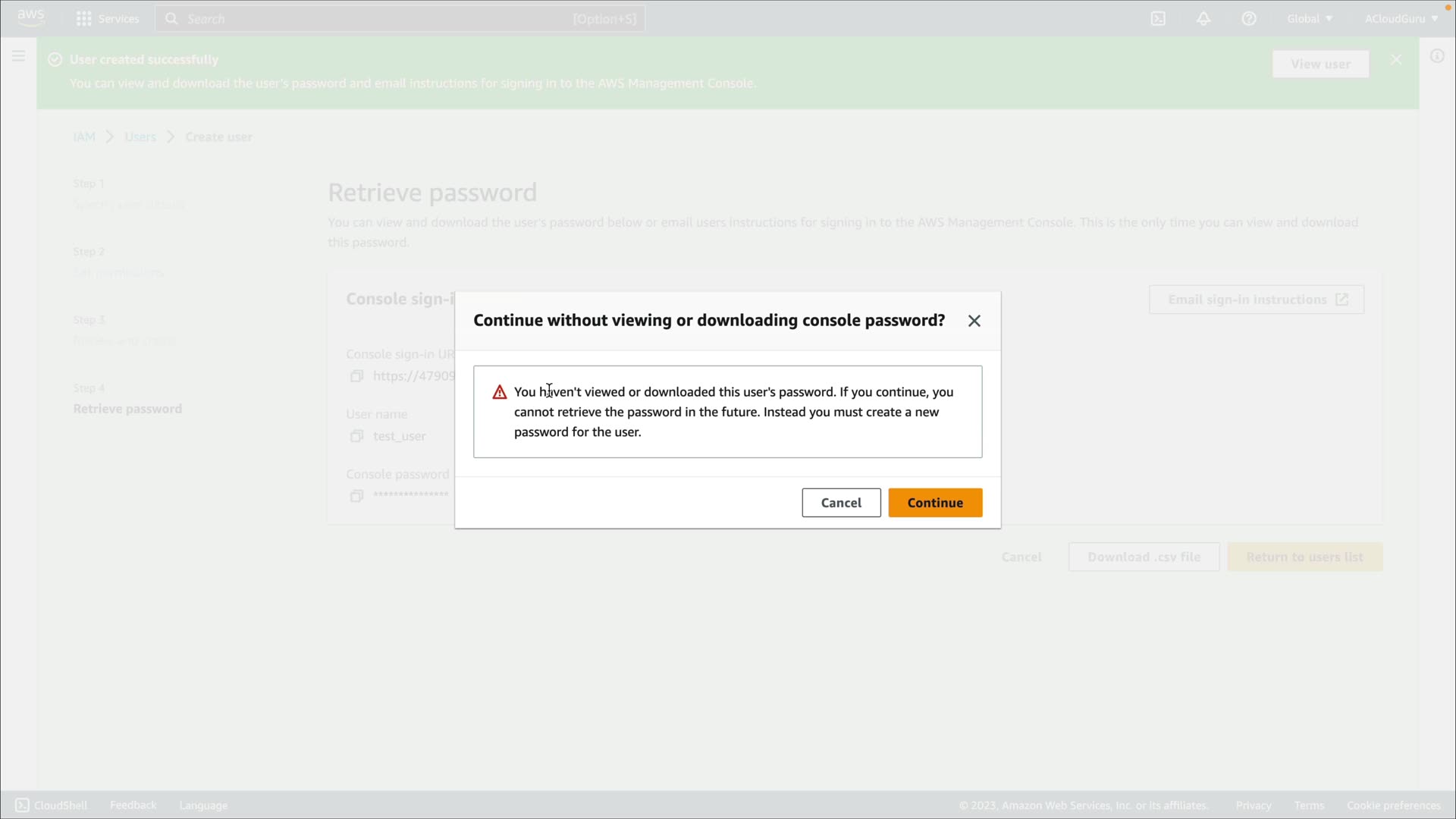Viewport: 1456px width, 819px height.
Task: Click the View user button
Action: [1320, 64]
